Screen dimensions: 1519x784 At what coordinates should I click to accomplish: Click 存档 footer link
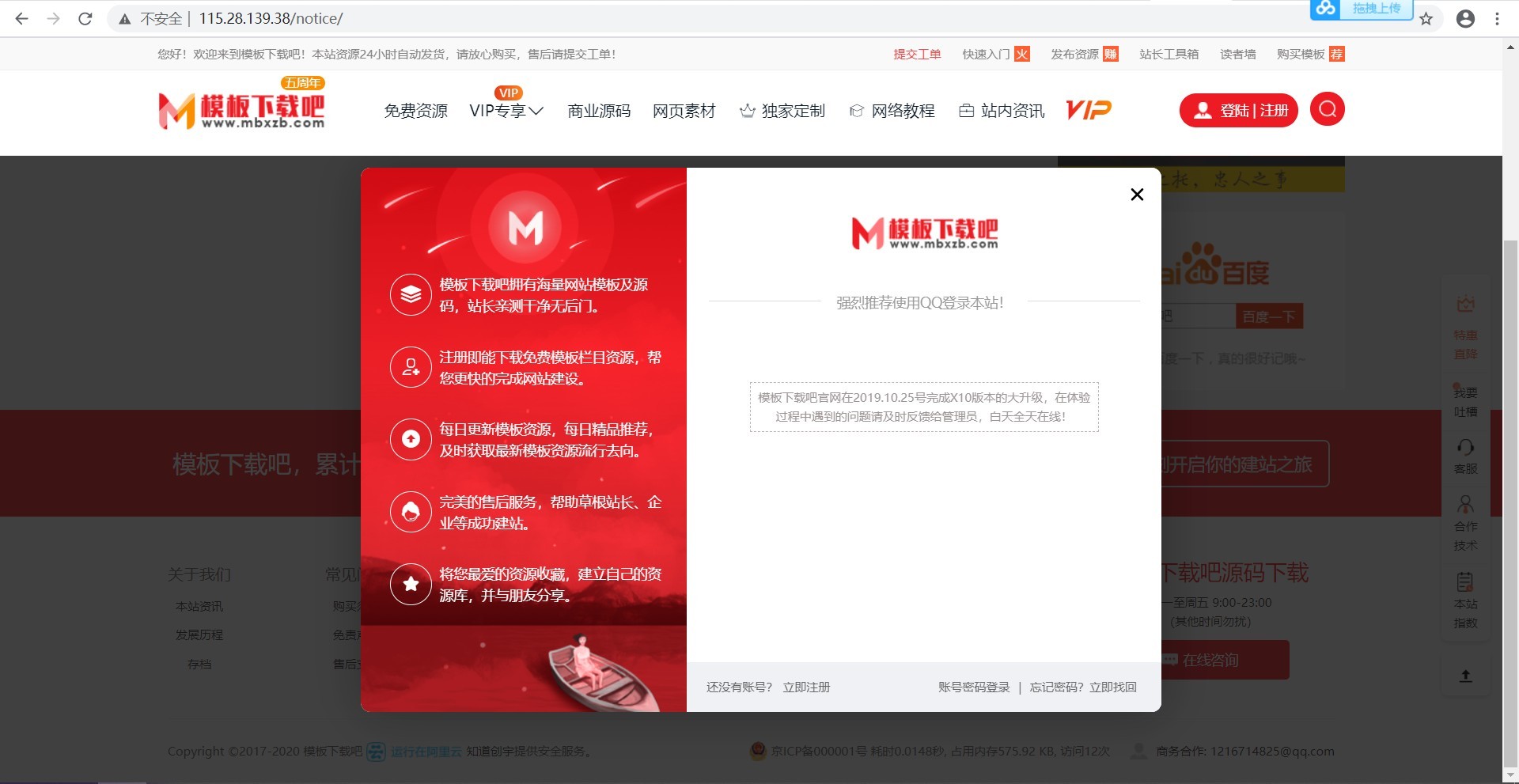coord(199,664)
